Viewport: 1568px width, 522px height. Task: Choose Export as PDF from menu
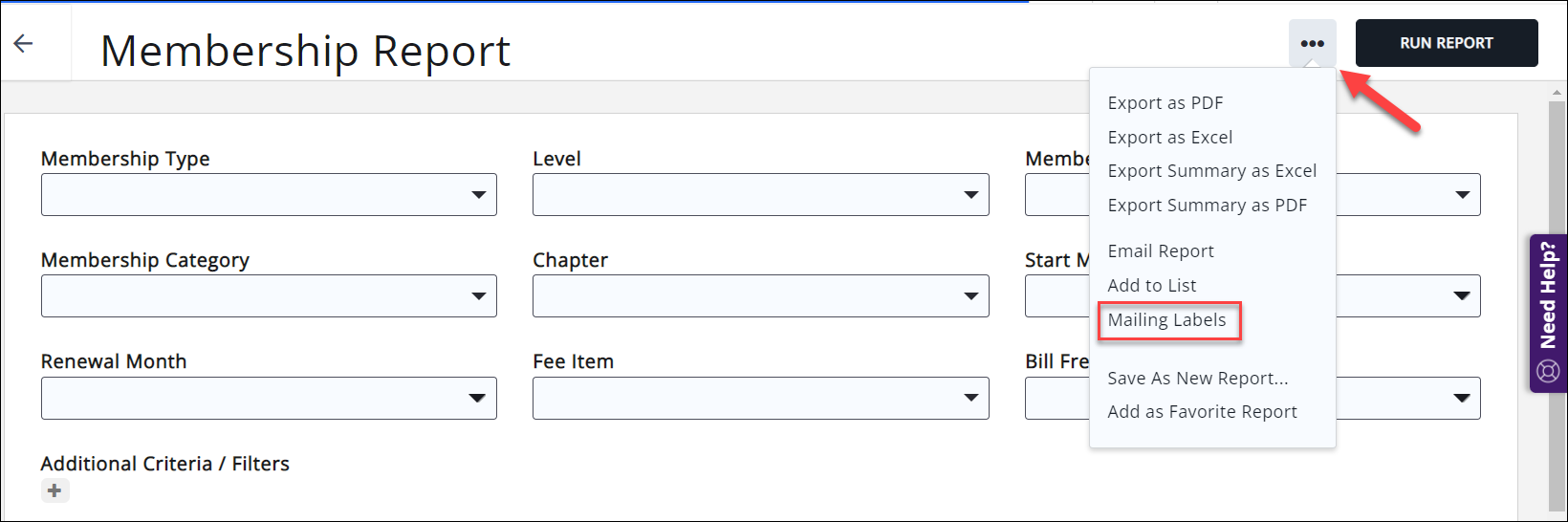[1165, 103]
